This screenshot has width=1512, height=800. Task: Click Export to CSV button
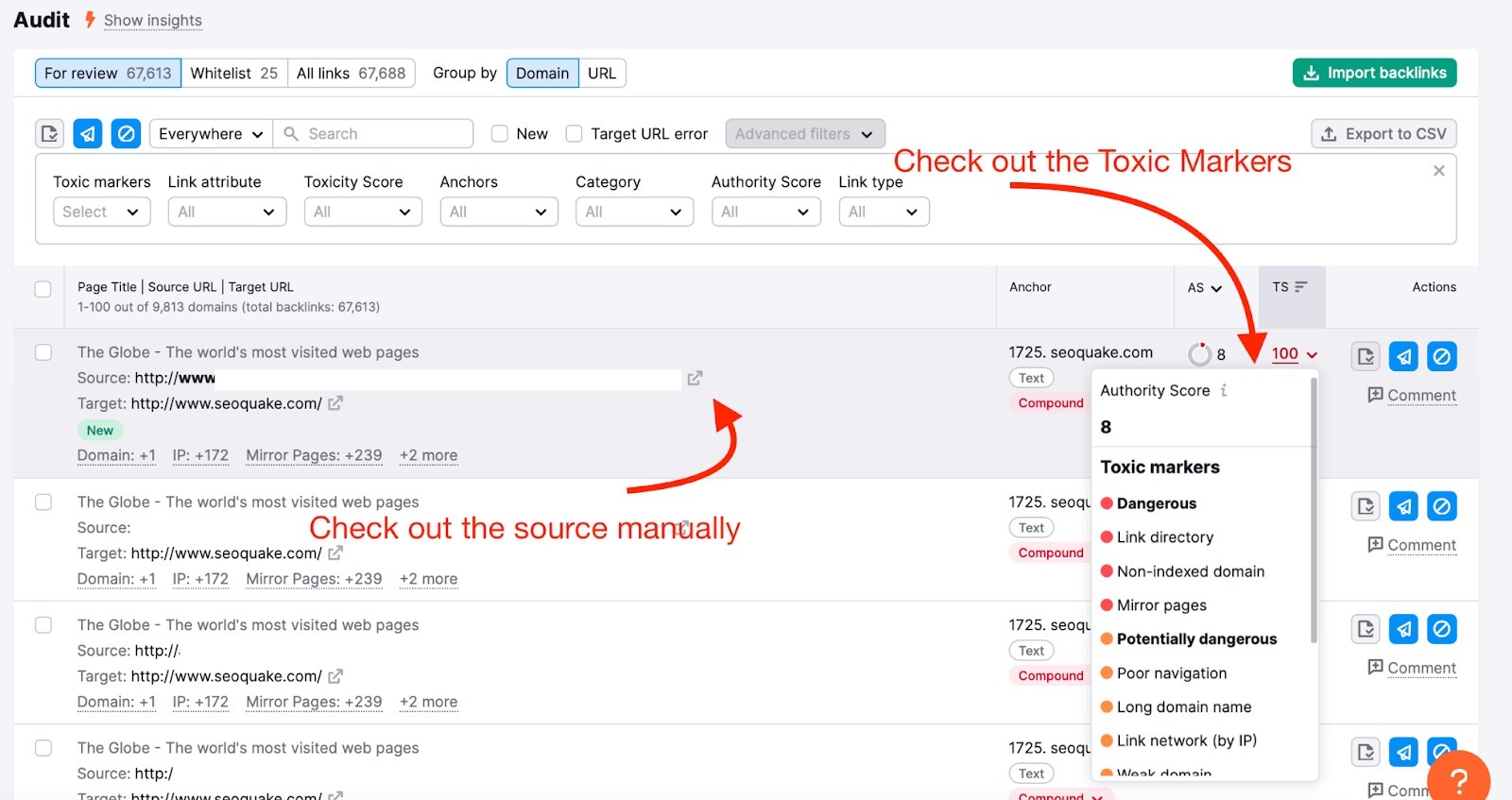click(1384, 134)
